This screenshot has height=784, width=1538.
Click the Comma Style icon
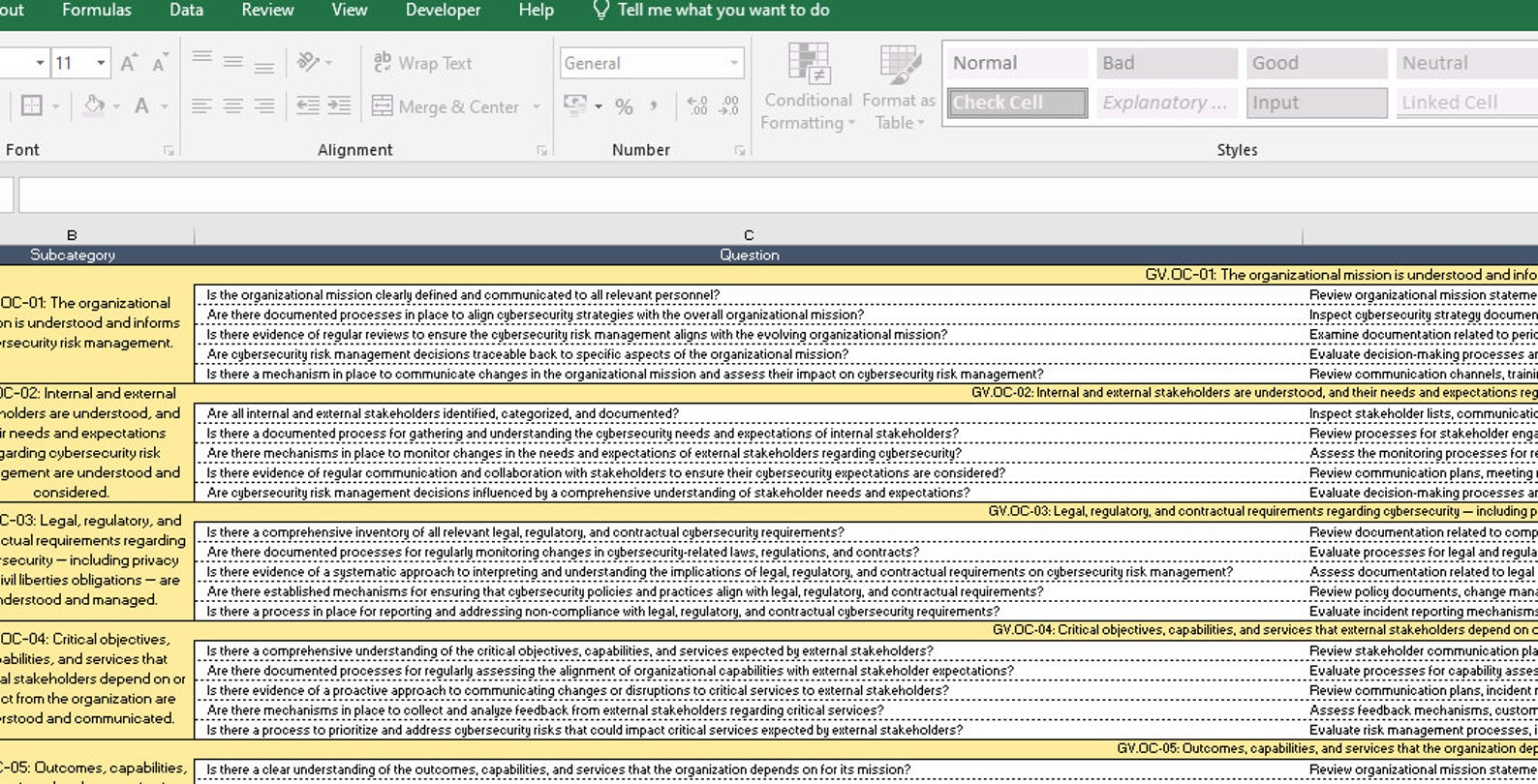click(x=654, y=106)
